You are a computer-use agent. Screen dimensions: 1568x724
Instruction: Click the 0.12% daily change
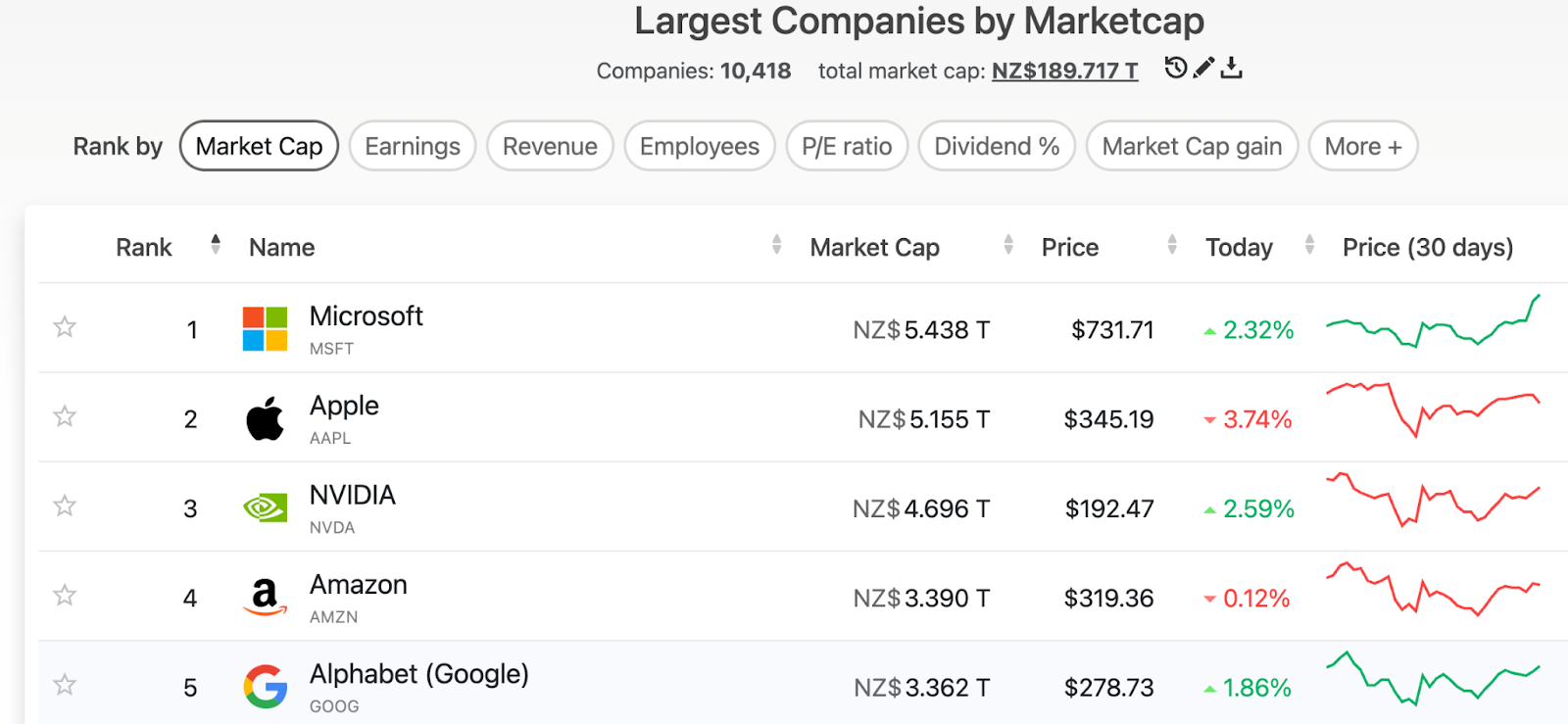tap(1247, 598)
